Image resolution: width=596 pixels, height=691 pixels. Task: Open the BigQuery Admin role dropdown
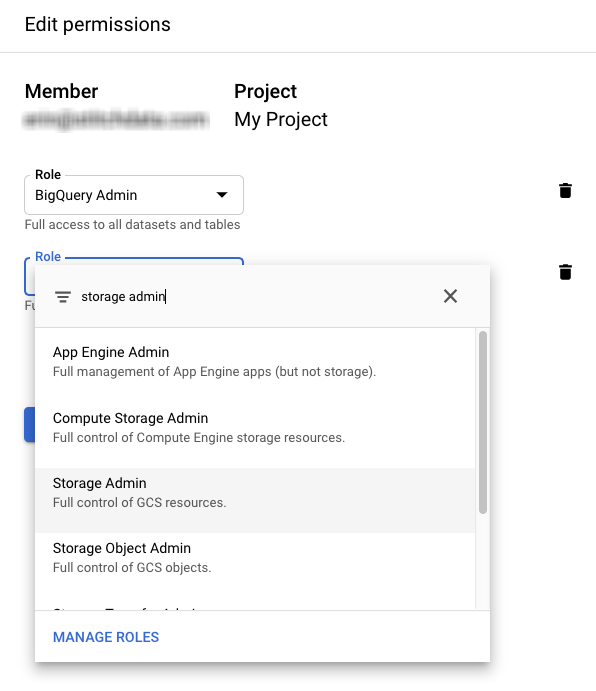(134, 195)
